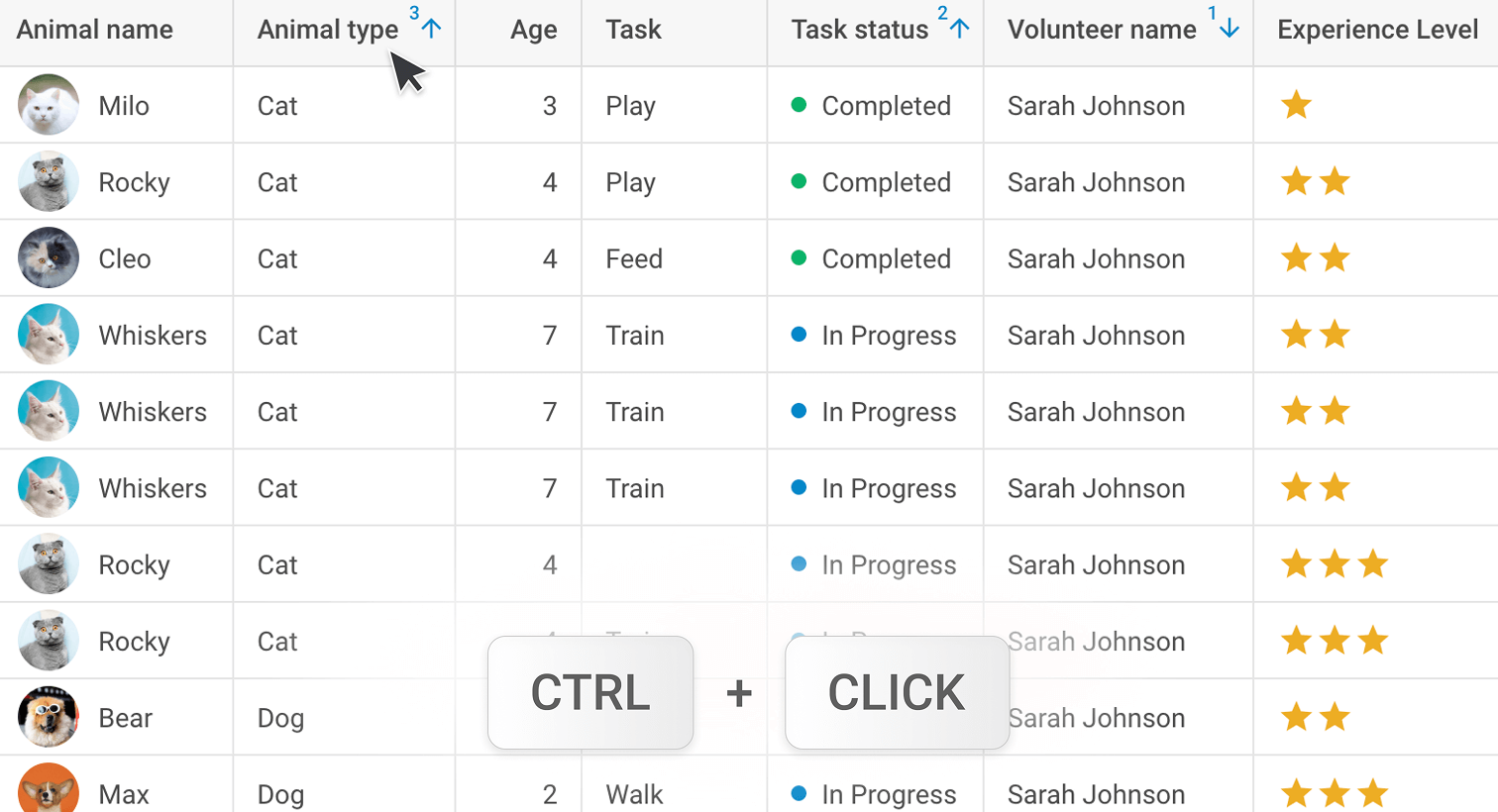Select the Bear row's Dog type cell
Viewport: 1498px width, 812px height.
pyautogui.click(x=344, y=718)
